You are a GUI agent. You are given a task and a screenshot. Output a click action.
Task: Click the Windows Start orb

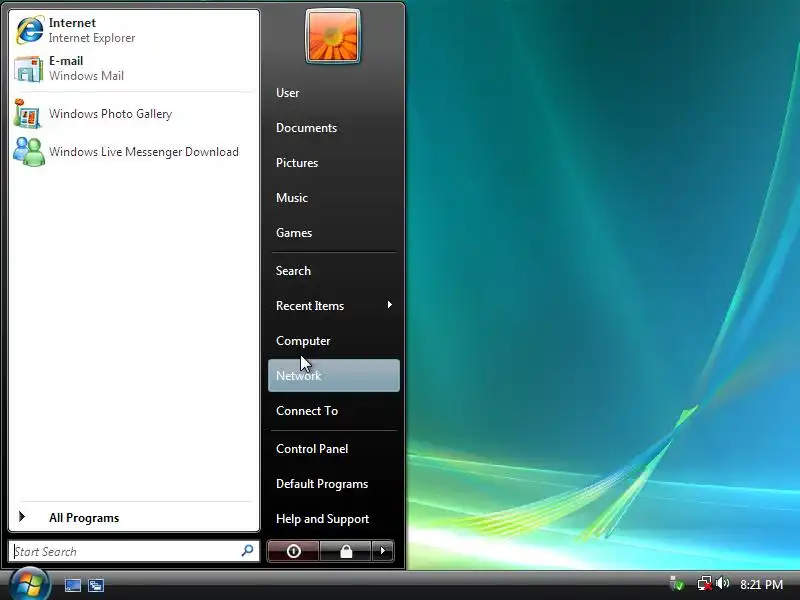click(x=30, y=584)
